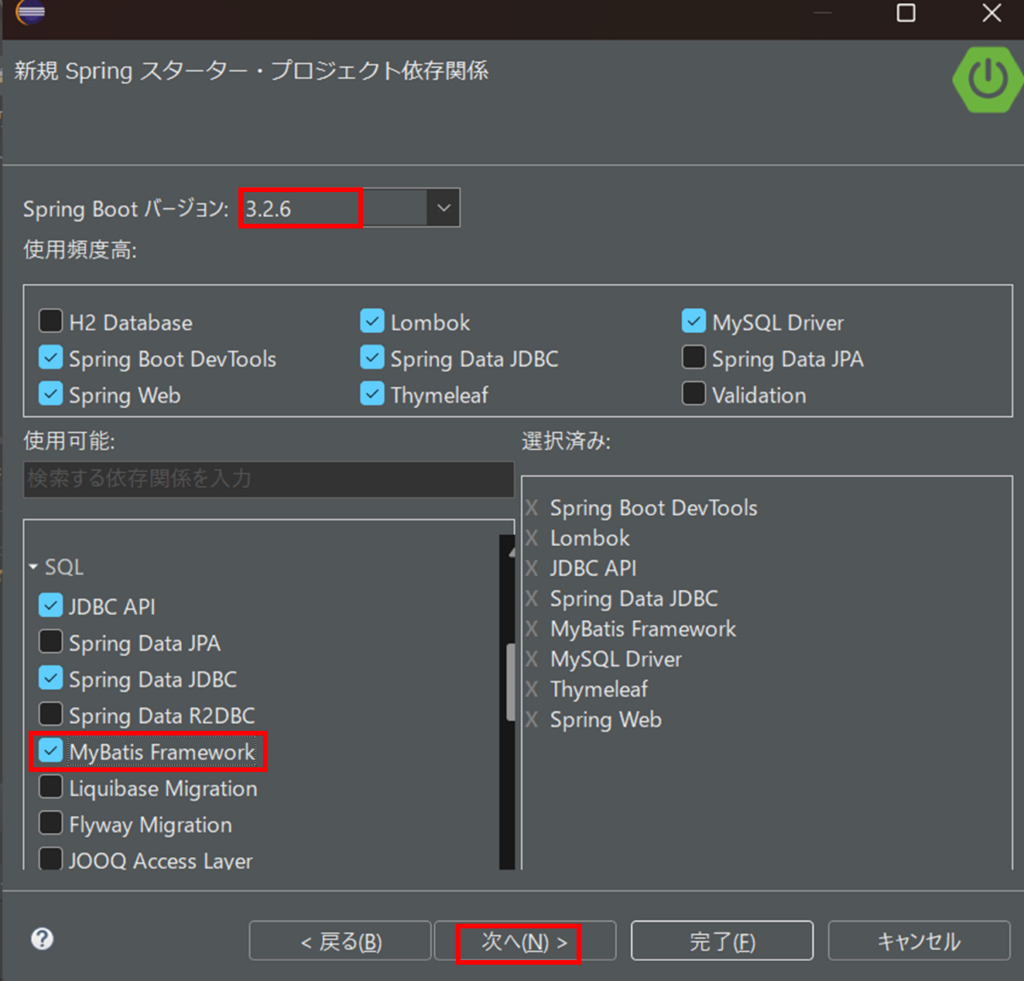Uncheck the Thymeleaf checkbox

pos(372,394)
